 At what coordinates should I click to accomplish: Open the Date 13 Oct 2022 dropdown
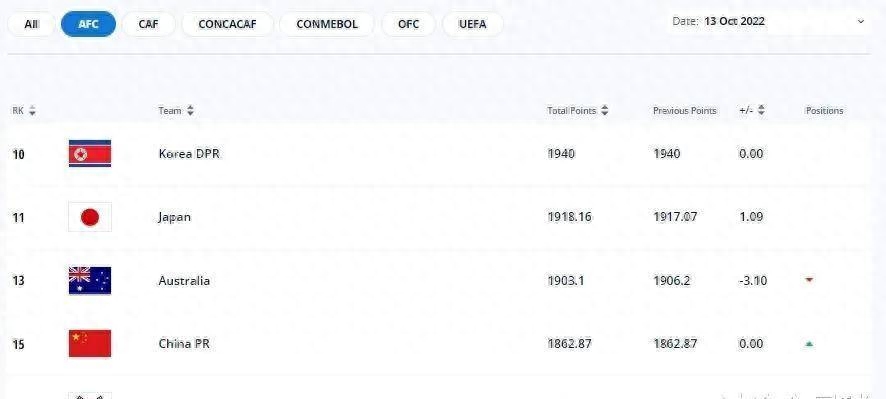[768, 21]
